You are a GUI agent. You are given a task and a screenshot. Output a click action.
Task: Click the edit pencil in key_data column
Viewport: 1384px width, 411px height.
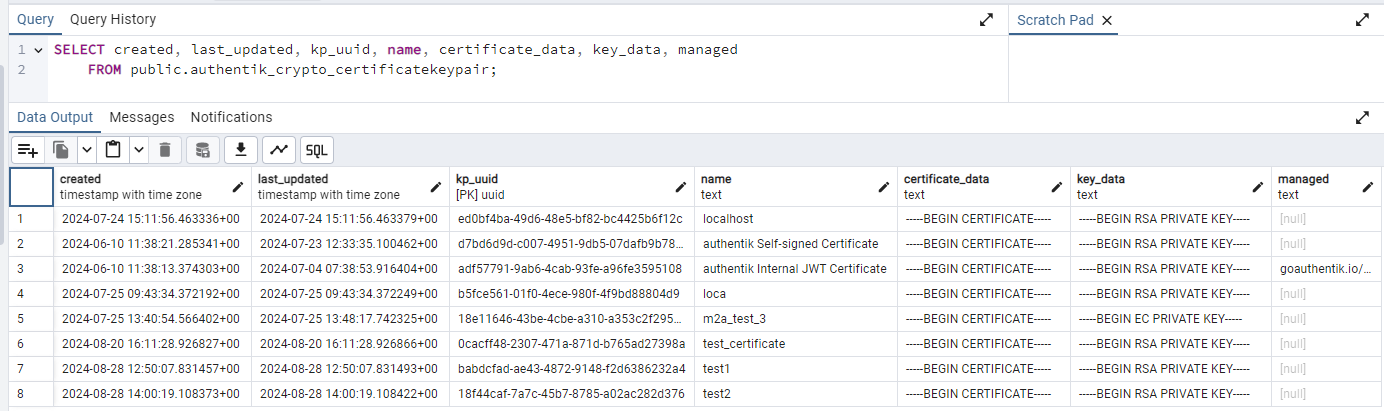[1258, 187]
